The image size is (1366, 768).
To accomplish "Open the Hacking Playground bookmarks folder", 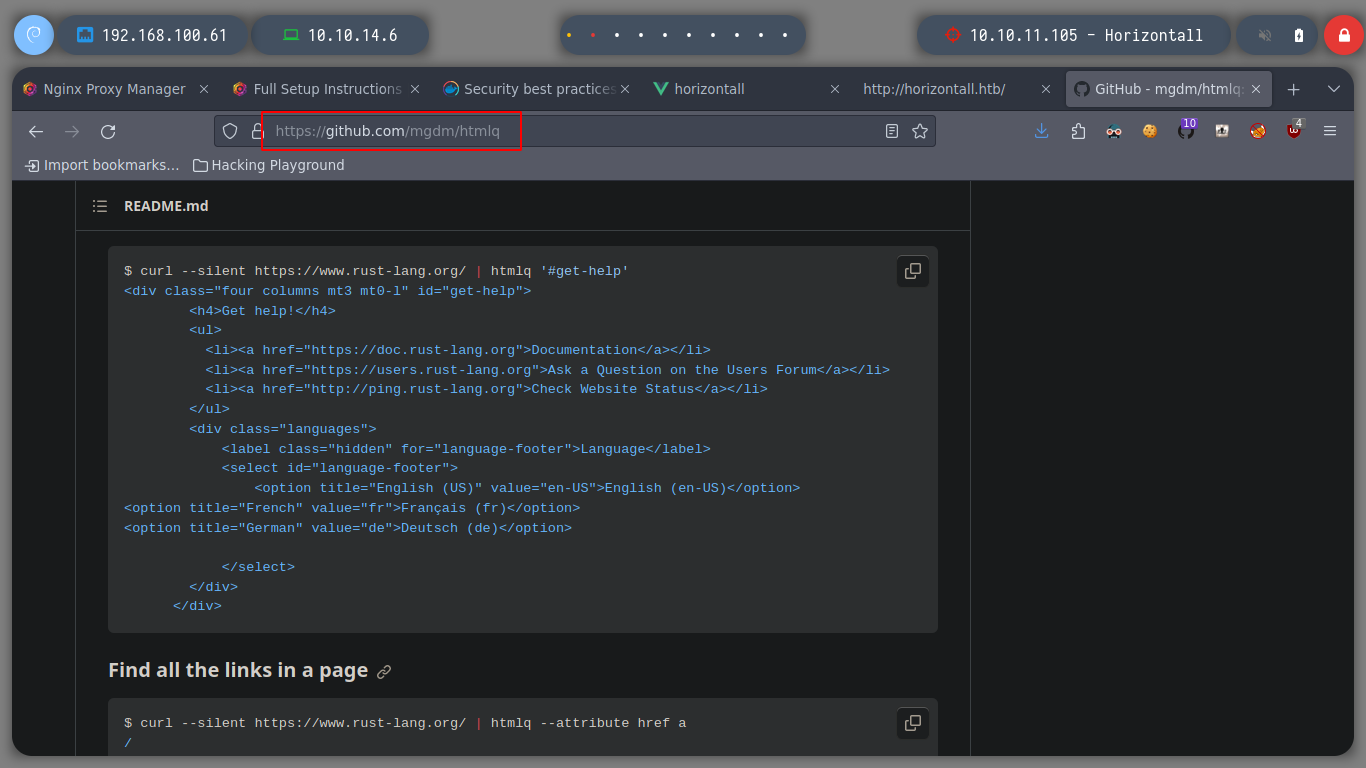I will tap(268, 165).
